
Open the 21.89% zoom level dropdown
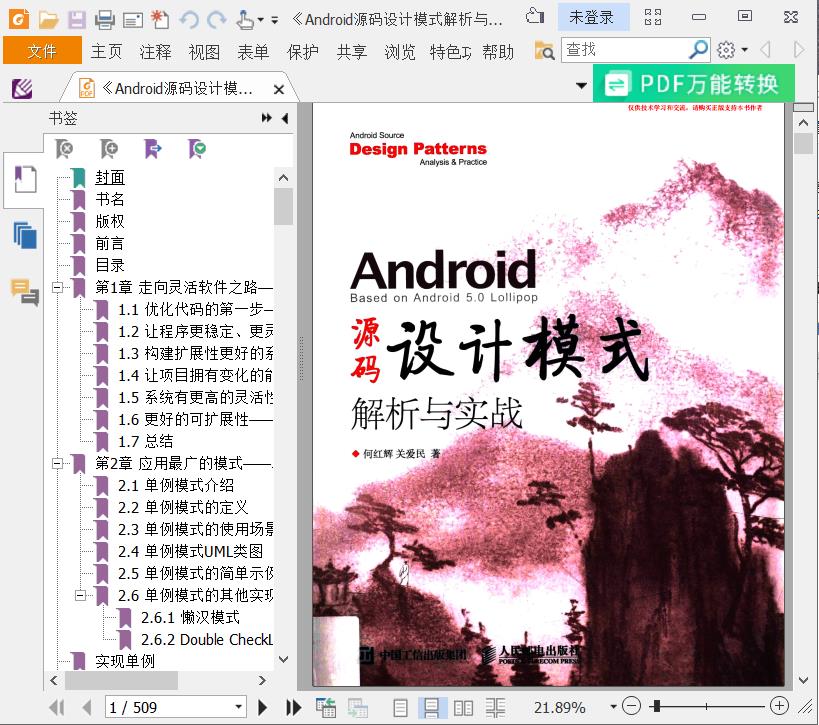[613, 707]
